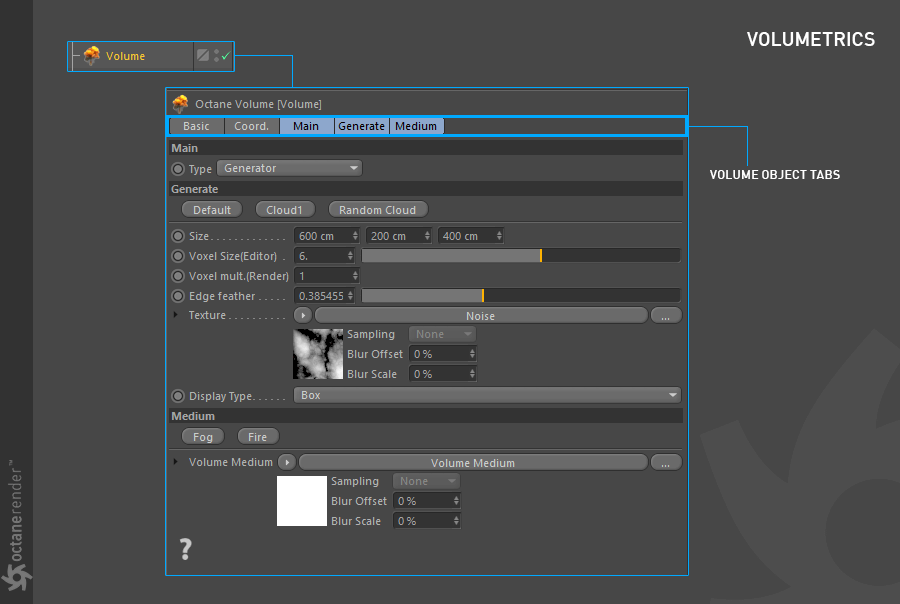The width and height of the screenshot is (900, 604).
Task: Click the Octane Volume header icon
Action: click(180, 104)
